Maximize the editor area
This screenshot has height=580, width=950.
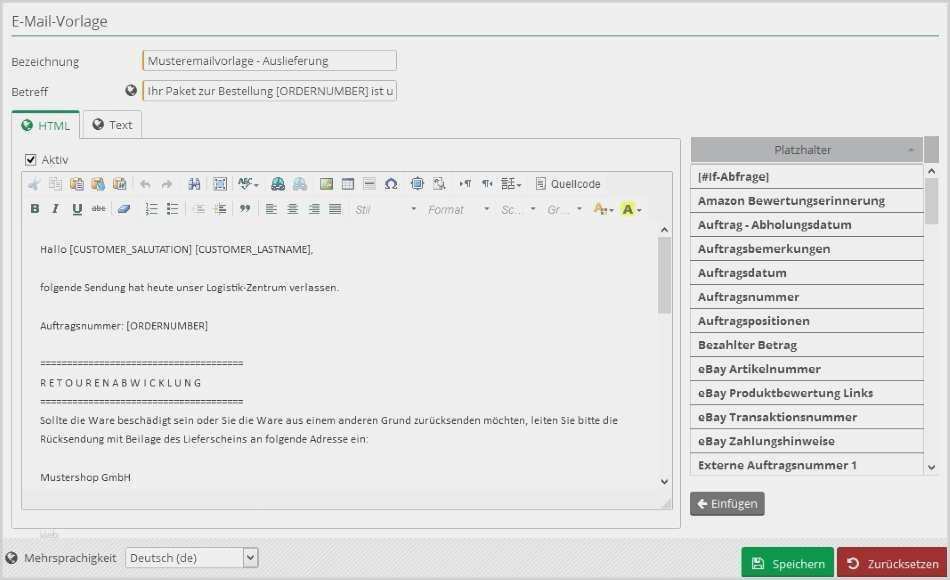tap(417, 184)
